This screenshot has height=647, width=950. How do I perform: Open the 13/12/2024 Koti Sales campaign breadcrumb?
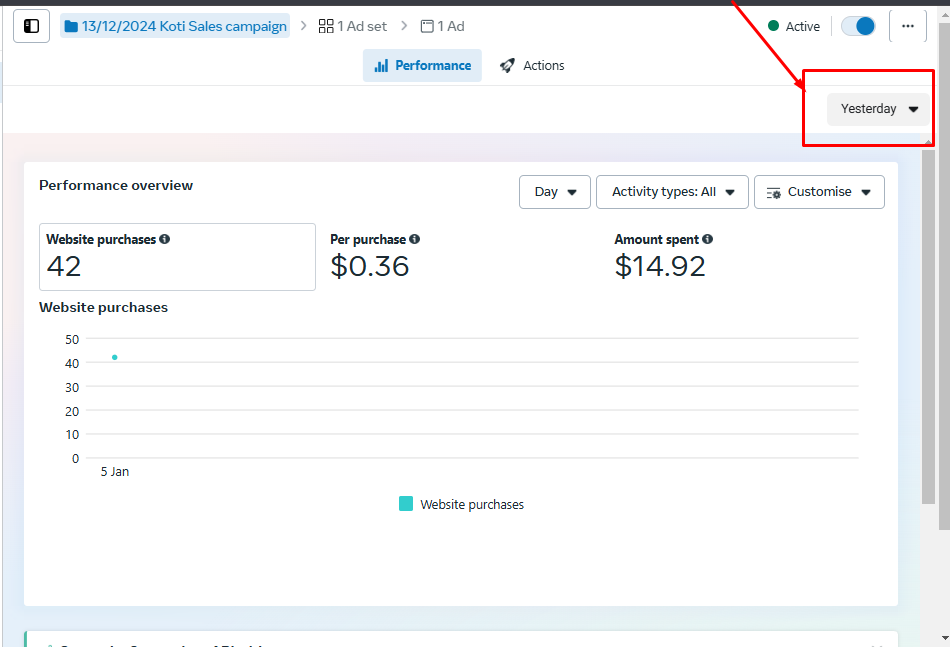[x=175, y=26]
